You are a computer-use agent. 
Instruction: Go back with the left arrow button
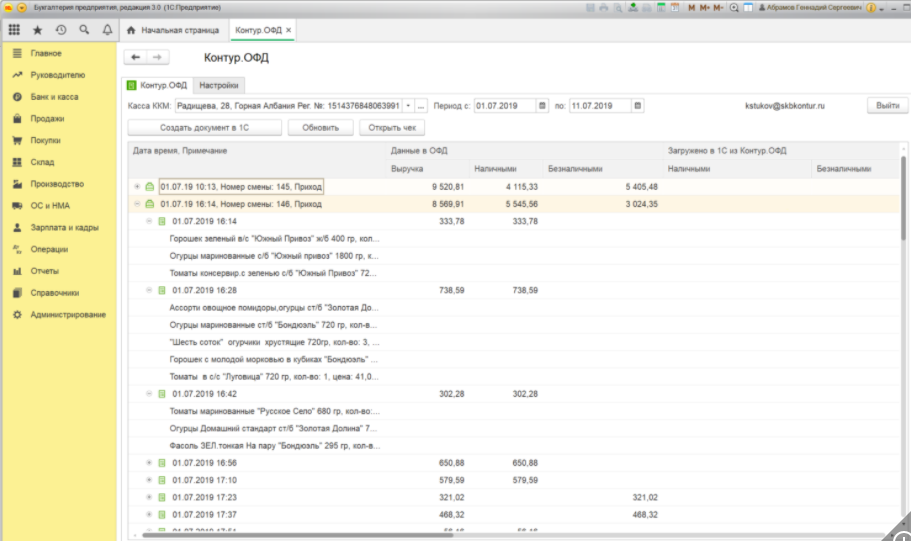click(137, 58)
